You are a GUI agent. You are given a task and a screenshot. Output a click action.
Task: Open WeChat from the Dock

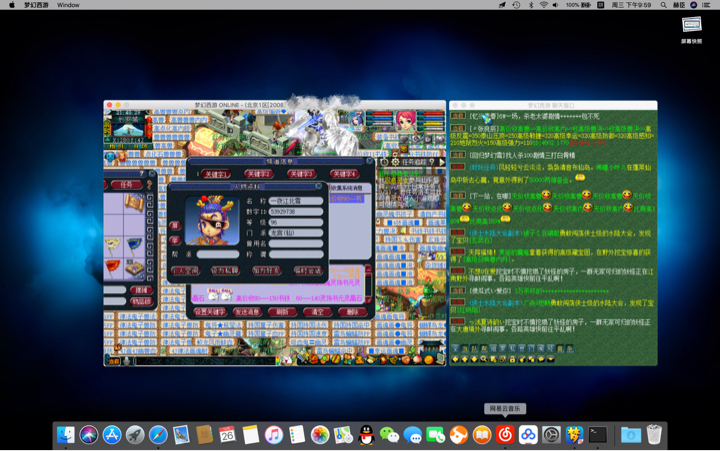coord(389,434)
